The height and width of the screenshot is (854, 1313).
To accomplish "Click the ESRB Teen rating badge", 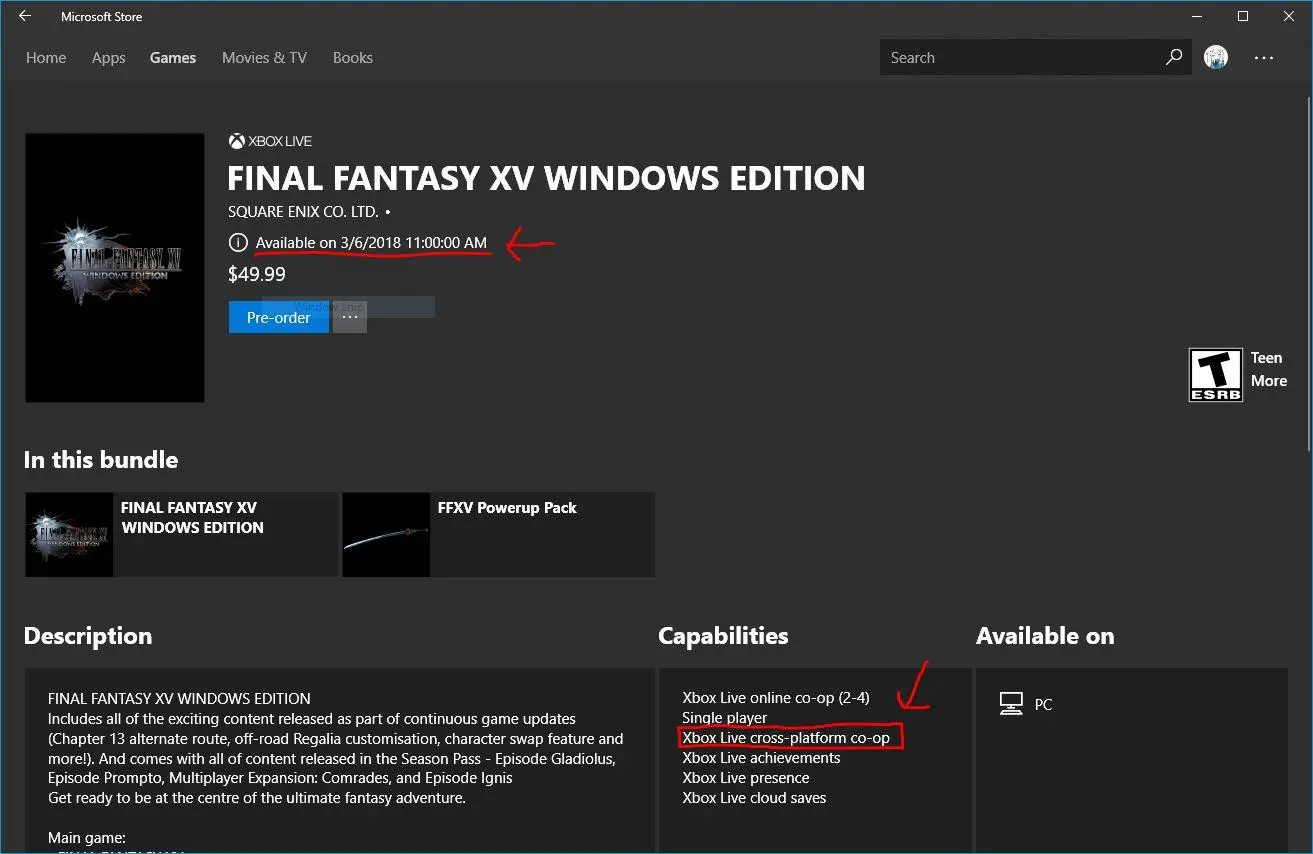I will pyautogui.click(x=1215, y=375).
